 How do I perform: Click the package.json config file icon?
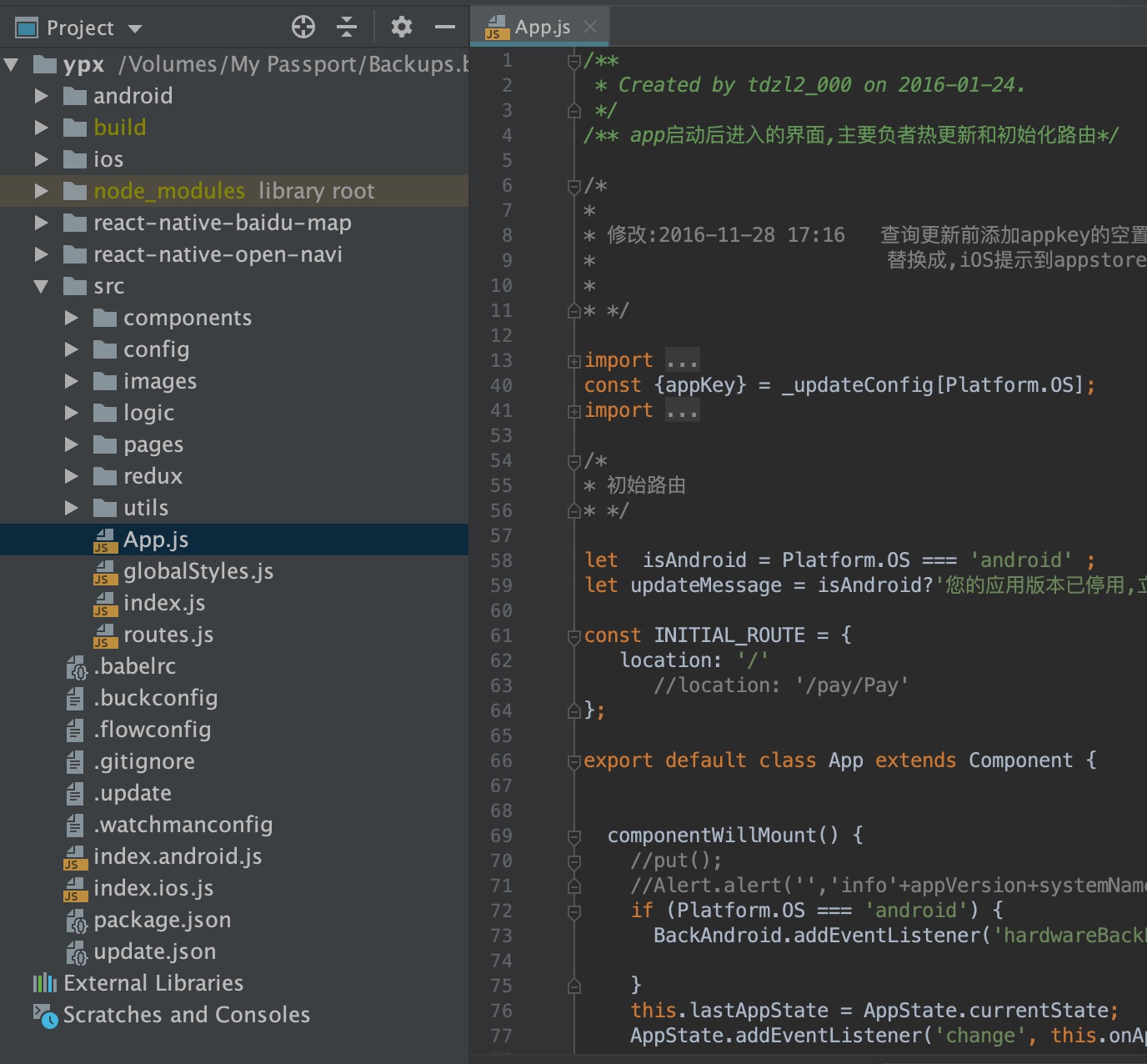[x=76, y=921]
